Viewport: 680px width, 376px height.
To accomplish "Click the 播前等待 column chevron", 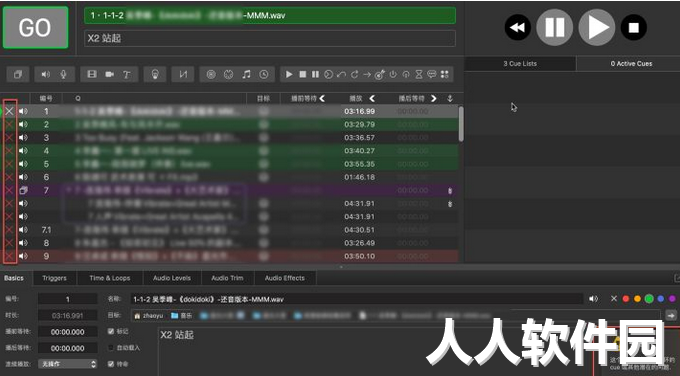I will click(x=322, y=98).
